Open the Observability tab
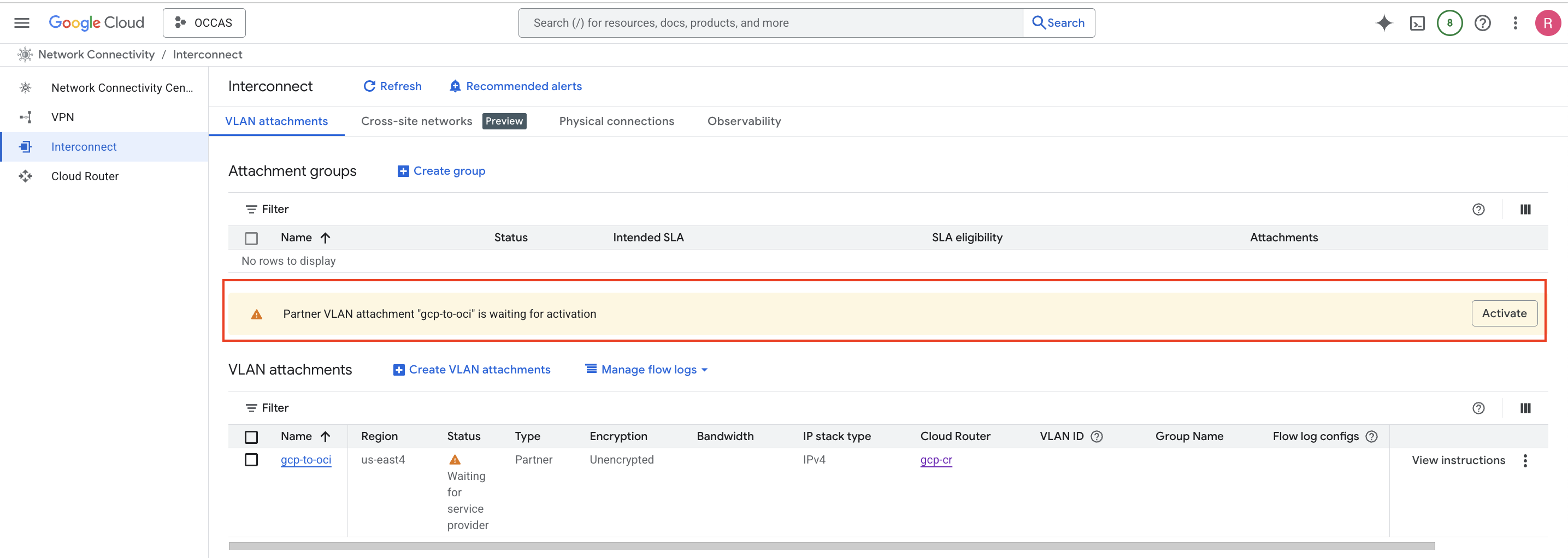Viewport: 1568px width, 558px height. click(x=743, y=121)
